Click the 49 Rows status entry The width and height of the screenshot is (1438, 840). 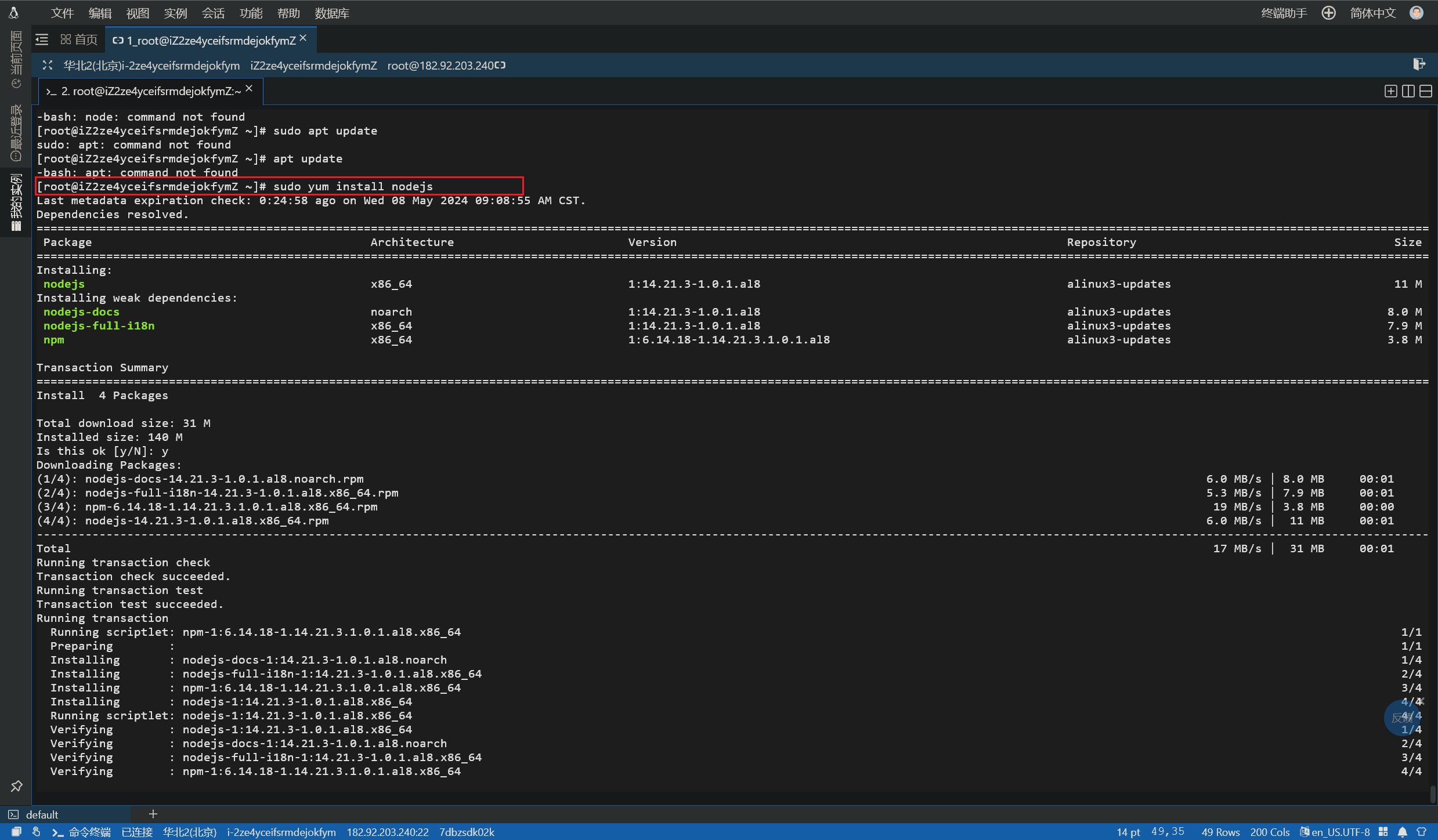point(1220,832)
